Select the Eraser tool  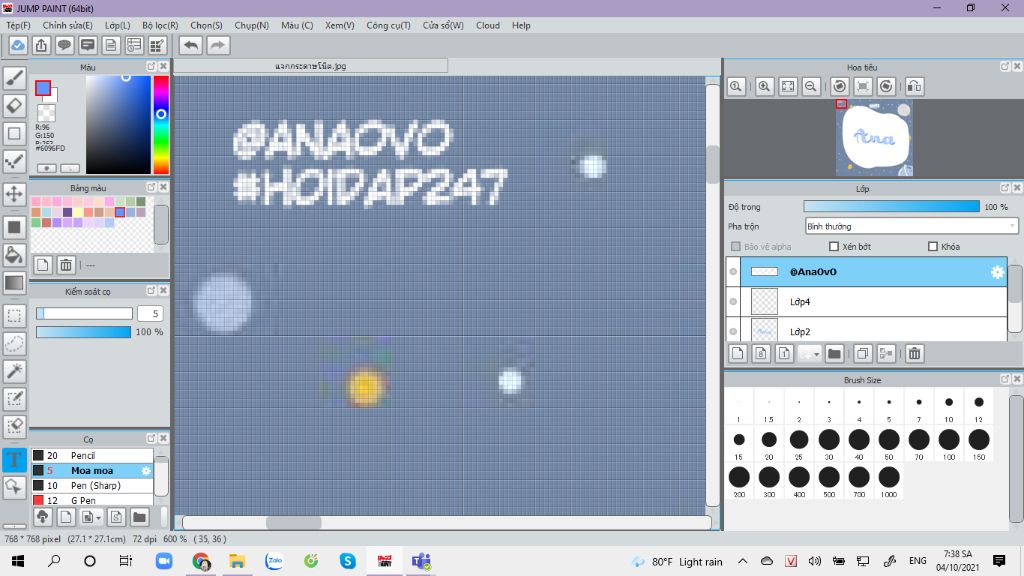tap(14, 106)
